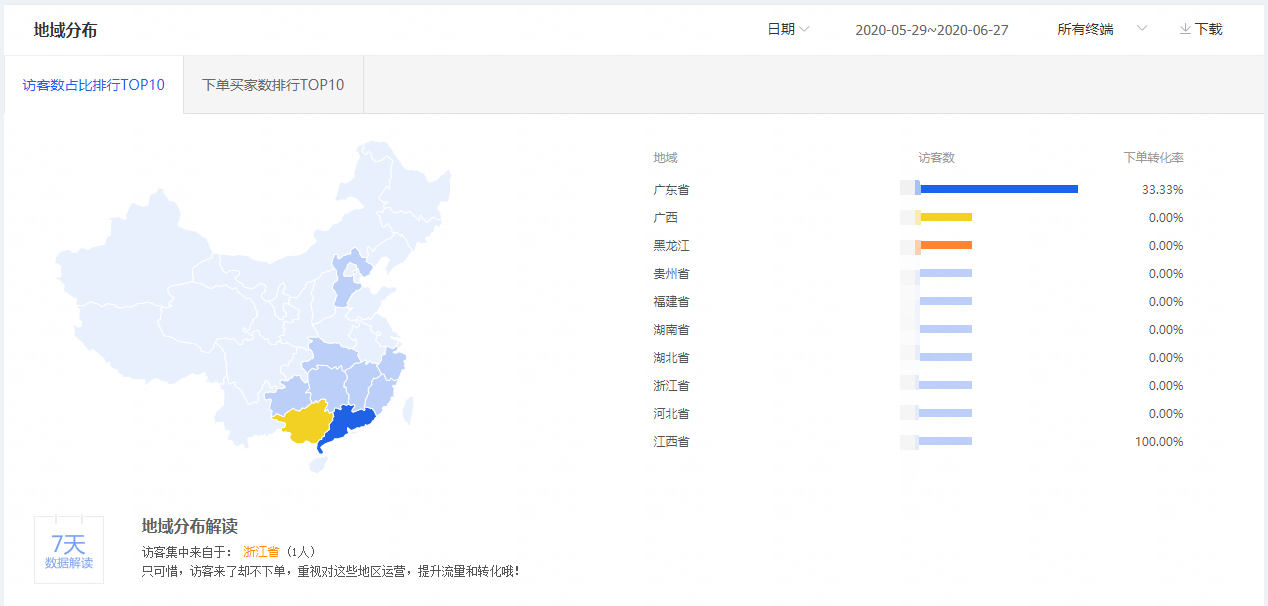Click date range 2020-05-29~2020-06-27

(x=931, y=30)
